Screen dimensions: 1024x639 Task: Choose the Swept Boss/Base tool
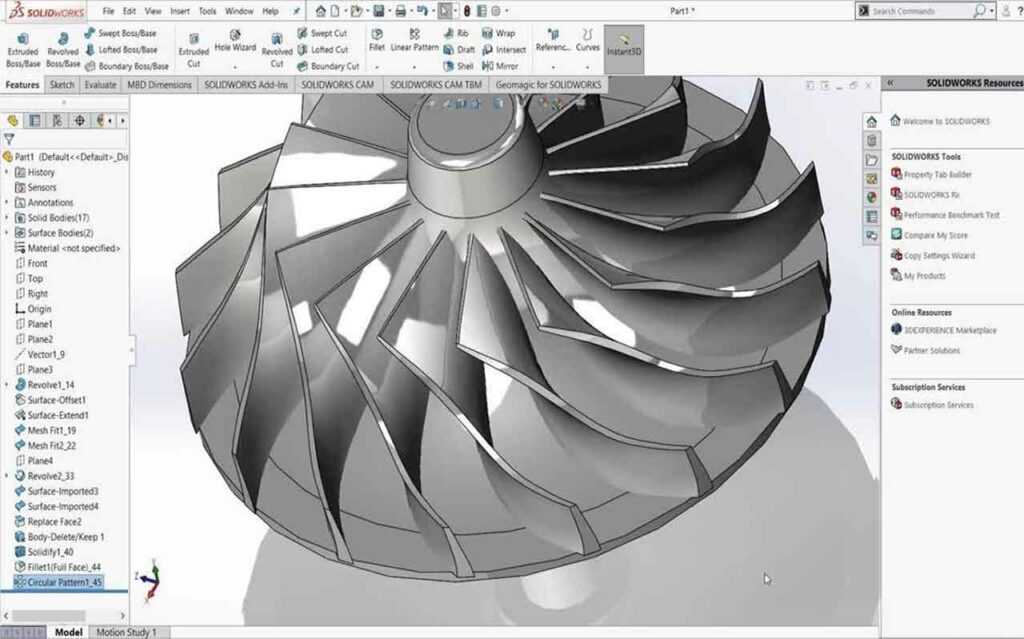coord(121,33)
